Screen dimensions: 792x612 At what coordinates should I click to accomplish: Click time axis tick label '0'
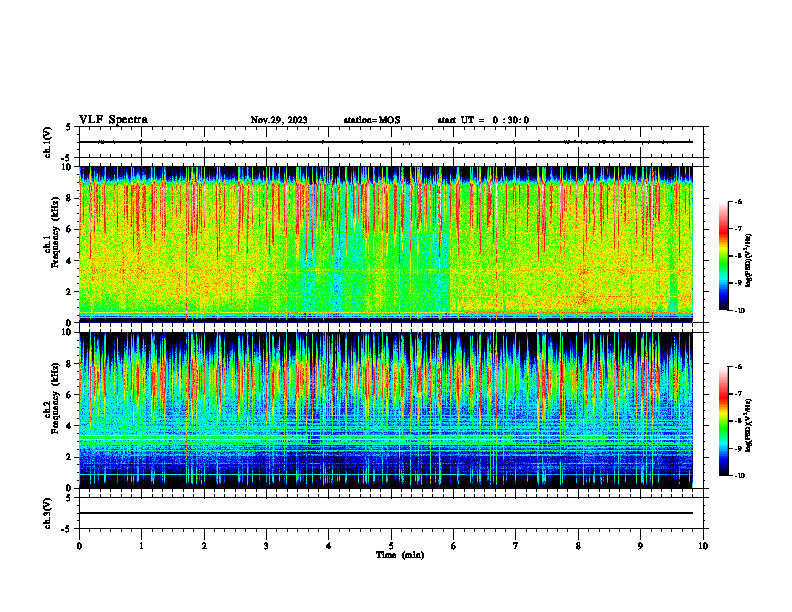click(x=79, y=546)
